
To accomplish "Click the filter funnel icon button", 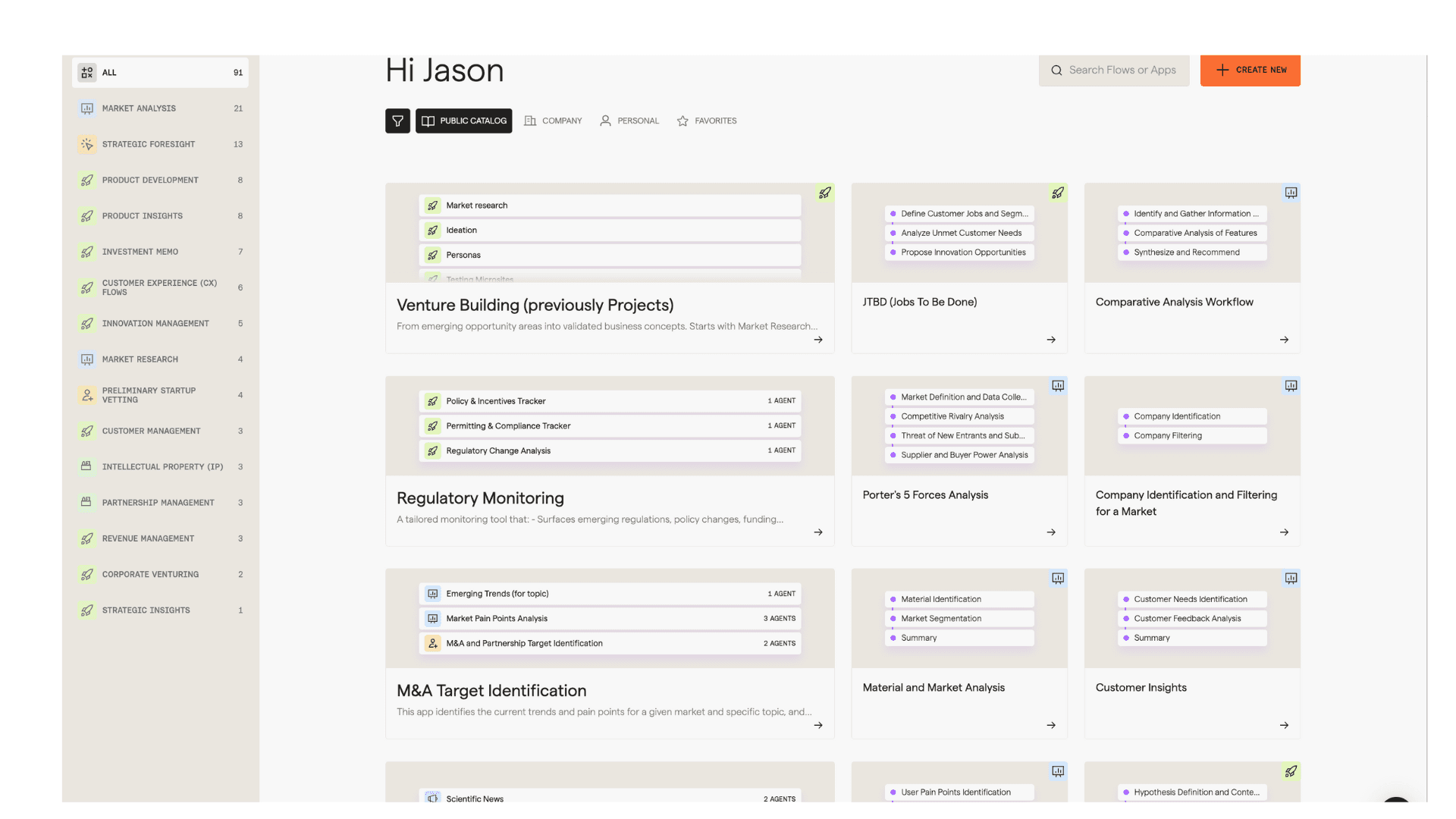I will [x=397, y=121].
